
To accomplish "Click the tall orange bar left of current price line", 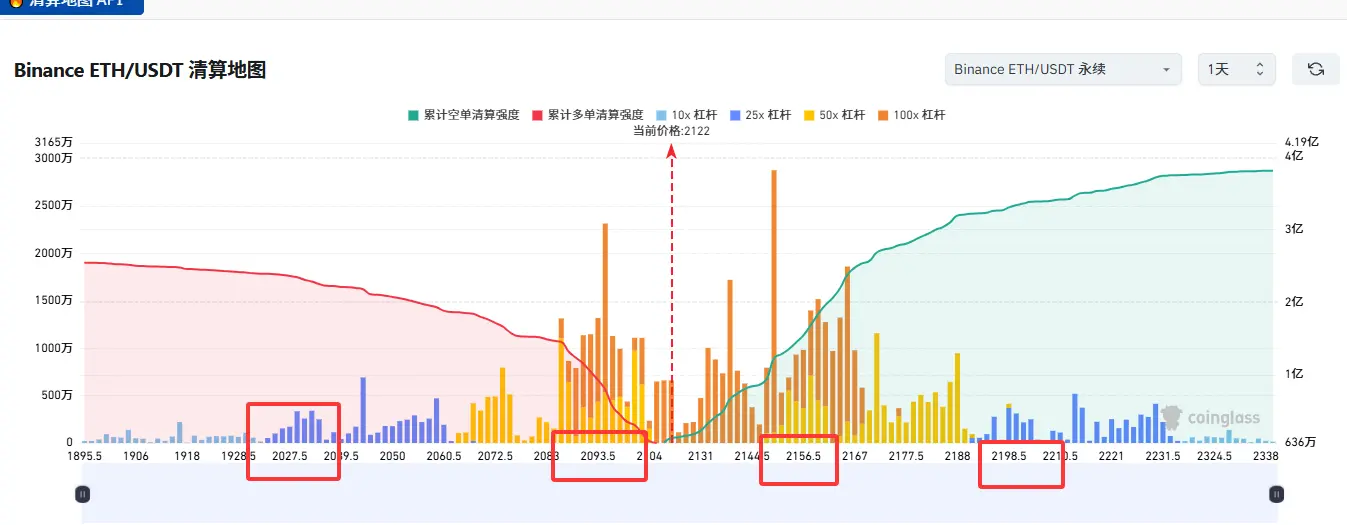I will pos(605,332).
